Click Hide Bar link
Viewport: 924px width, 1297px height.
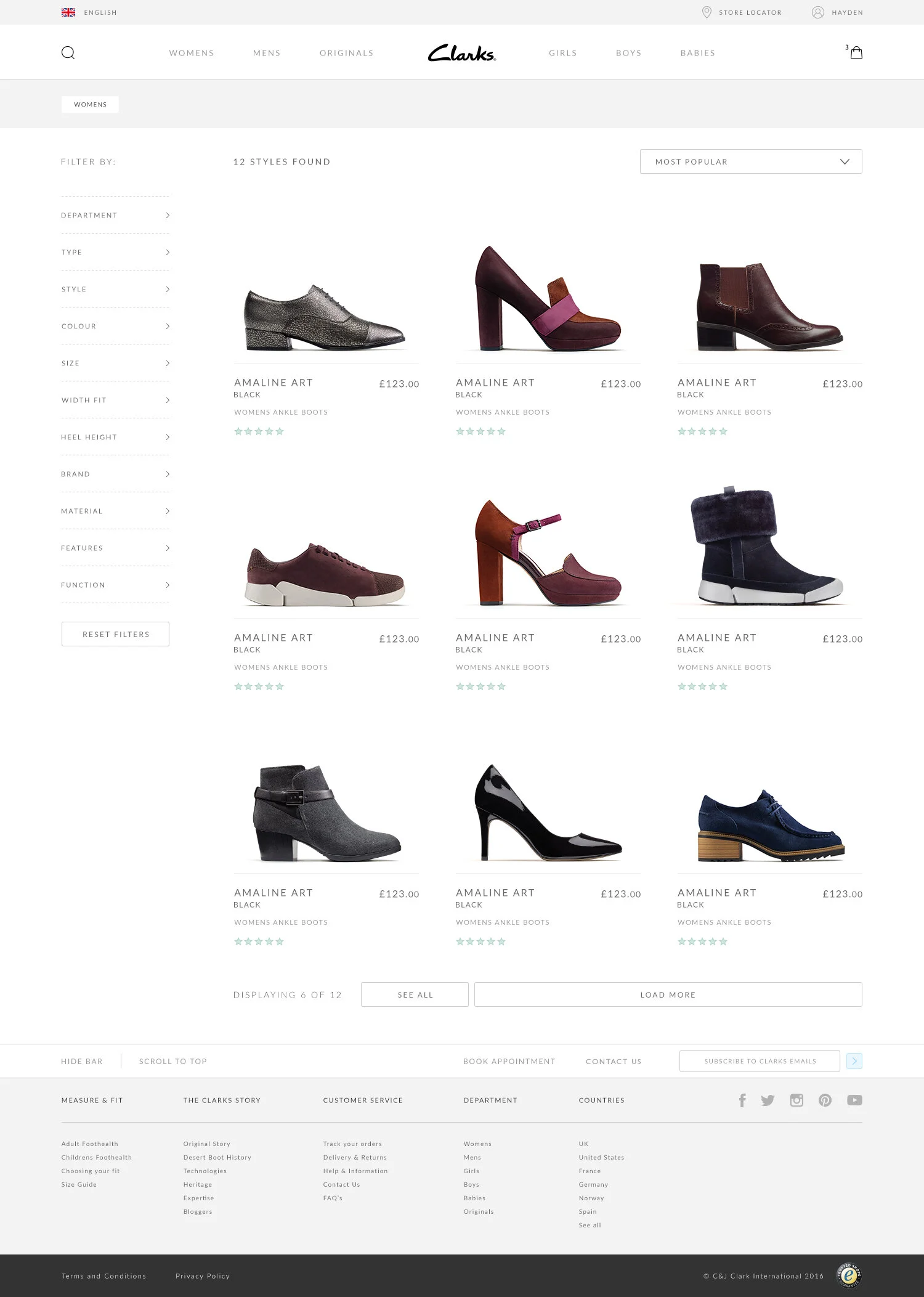click(x=82, y=1061)
